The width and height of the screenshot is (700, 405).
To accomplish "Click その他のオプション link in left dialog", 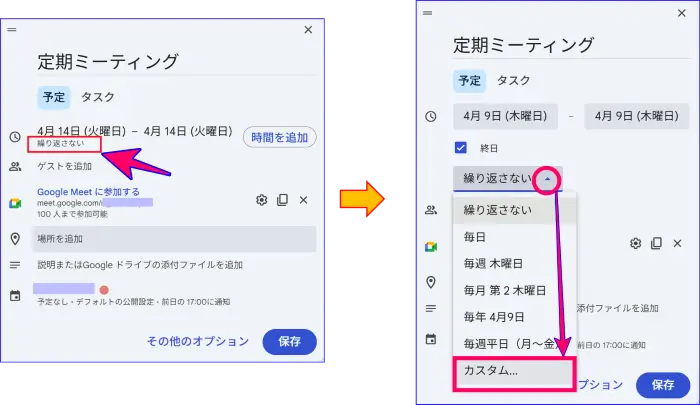I will [x=198, y=342].
